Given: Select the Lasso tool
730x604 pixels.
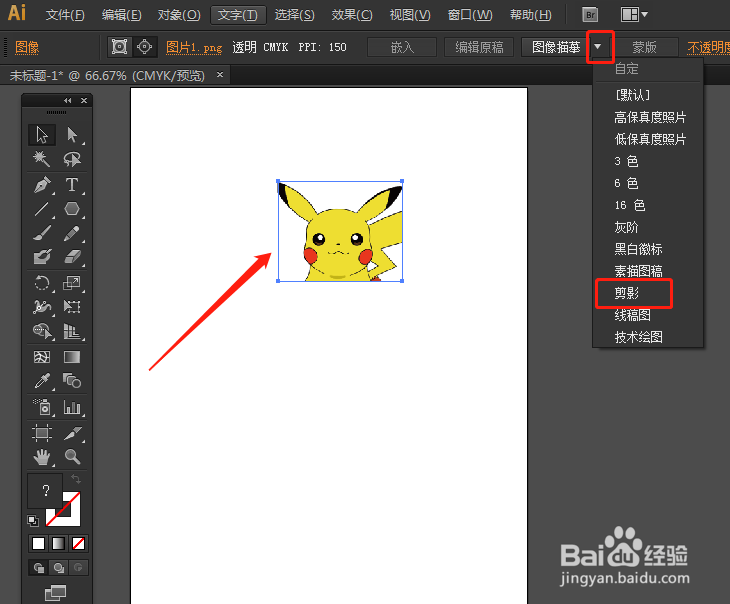Looking at the screenshot, I should [x=72, y=159].
